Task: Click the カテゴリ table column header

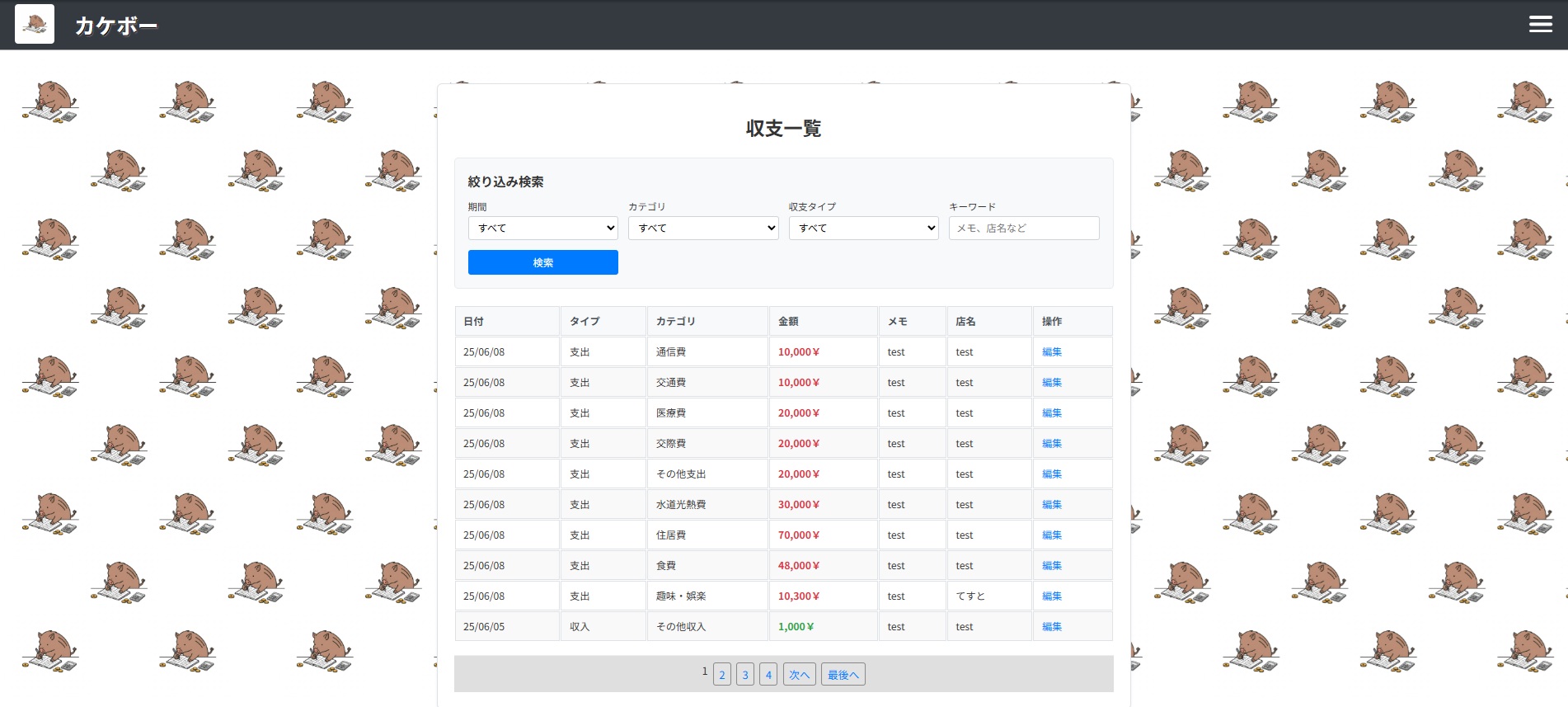Action: tap(707, 322)
